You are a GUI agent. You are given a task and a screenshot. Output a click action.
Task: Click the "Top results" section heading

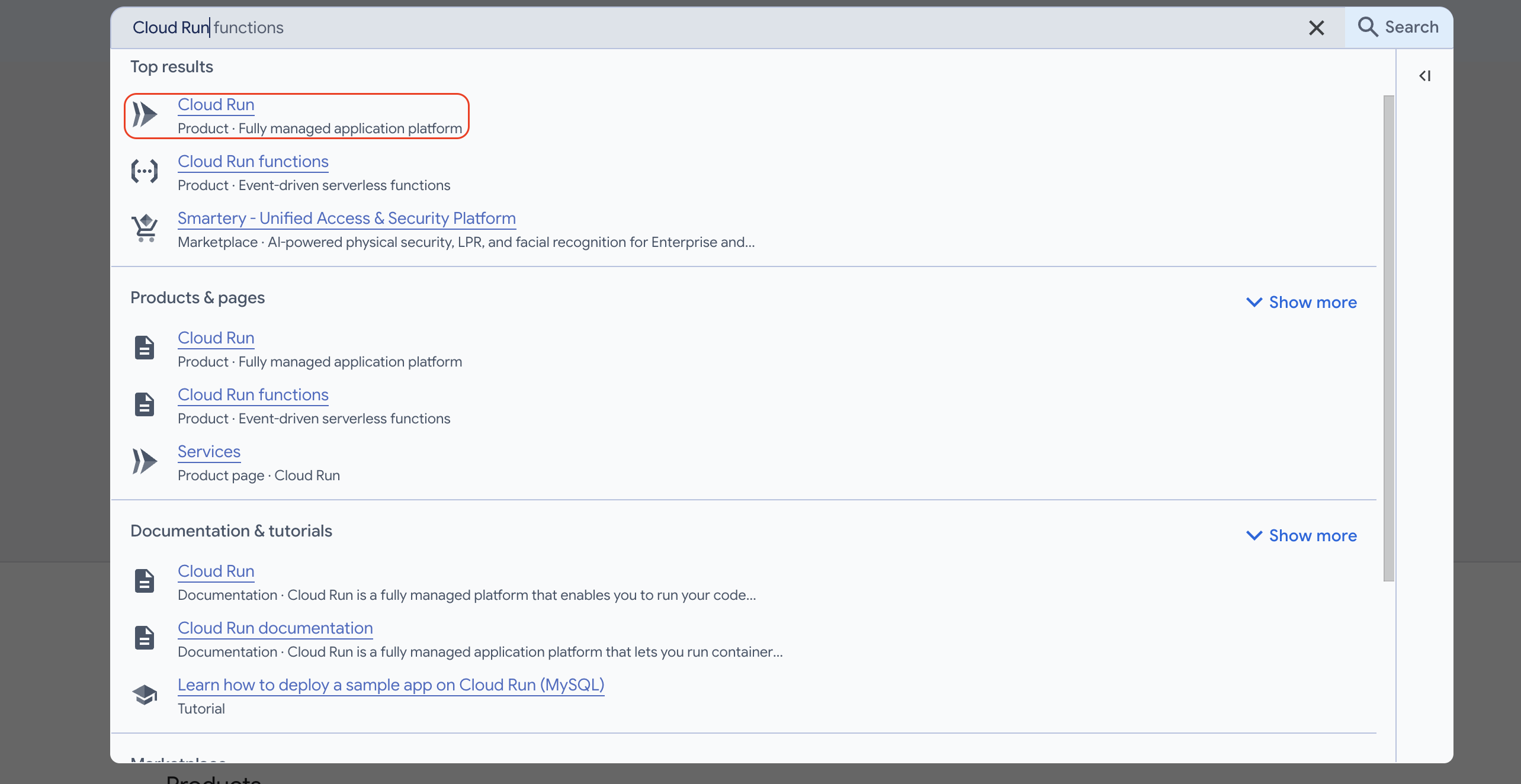(x=172, y=67)
